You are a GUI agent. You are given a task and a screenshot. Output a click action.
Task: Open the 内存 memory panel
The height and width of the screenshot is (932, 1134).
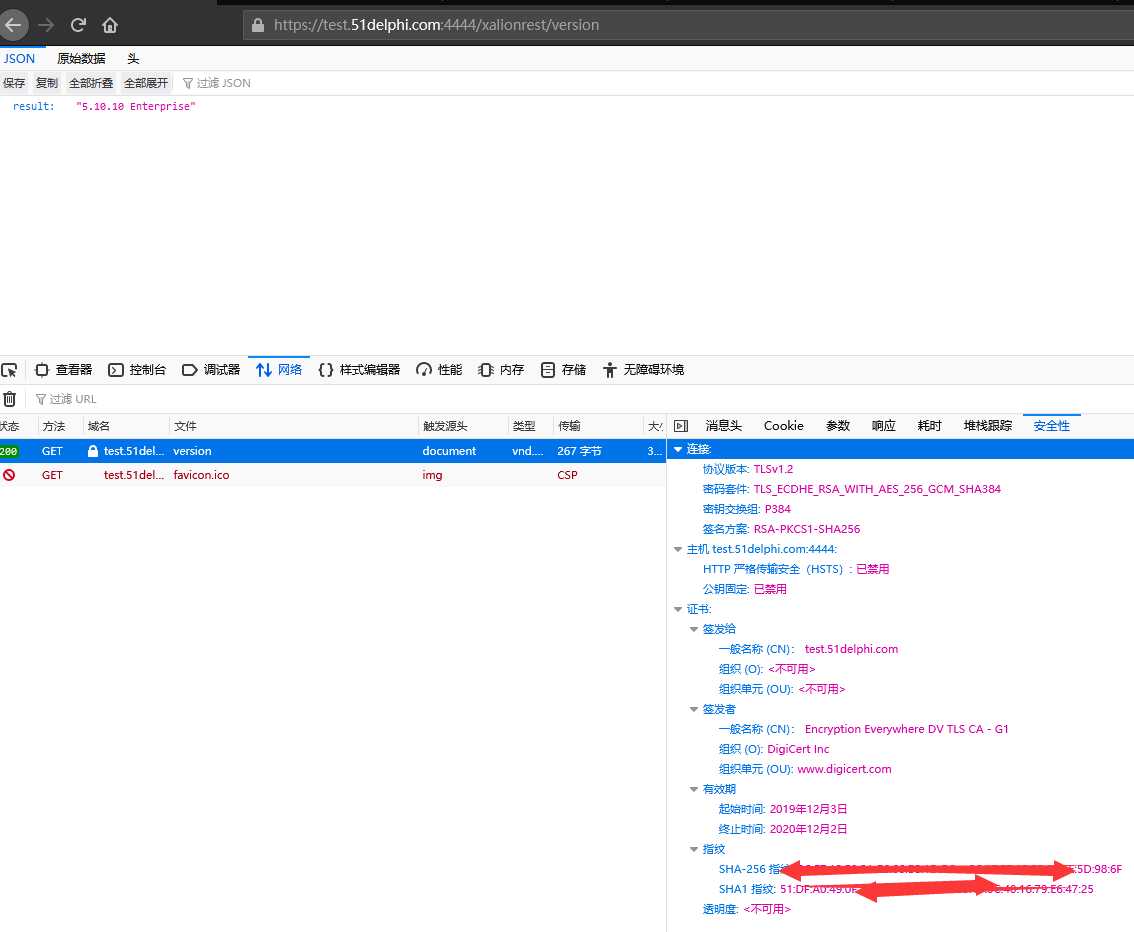[501, 370]
